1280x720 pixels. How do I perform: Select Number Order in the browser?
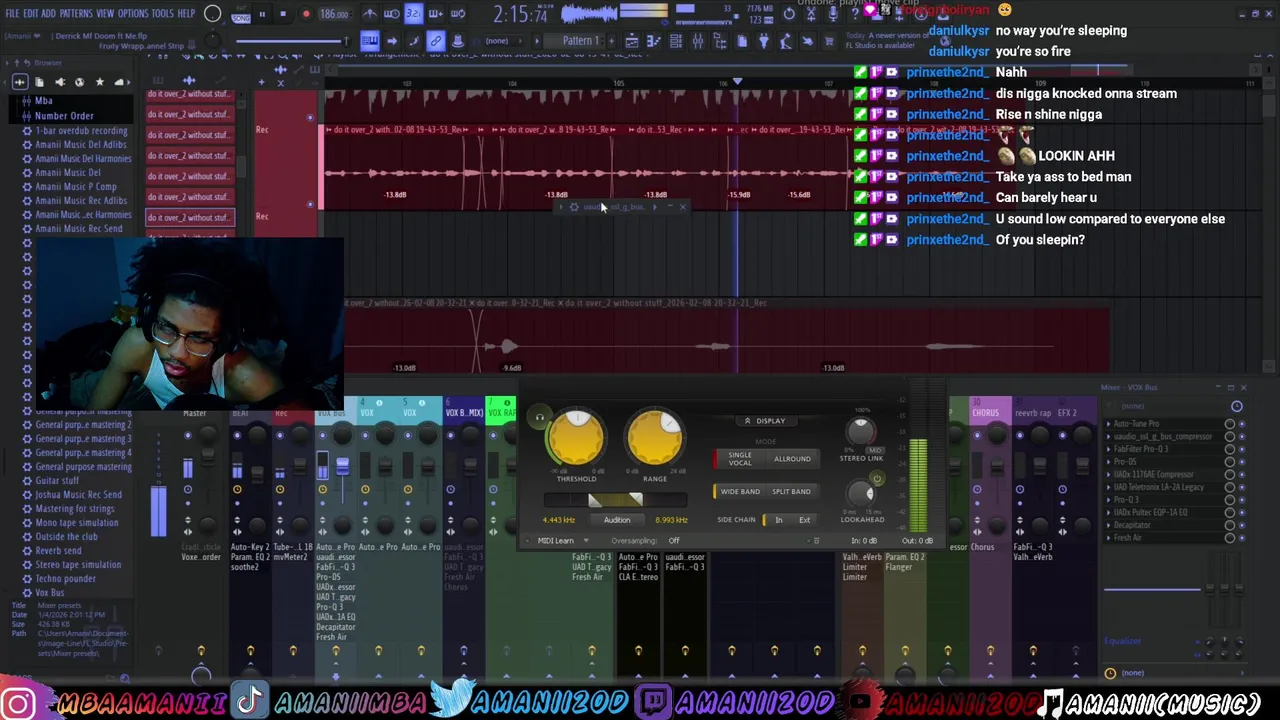(x=64, y=116)
